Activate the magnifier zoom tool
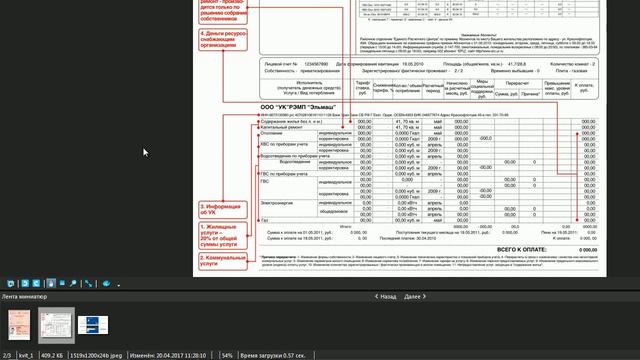This screenshot has height=360, width=640. pyautogui.click(x=73, y=283)
